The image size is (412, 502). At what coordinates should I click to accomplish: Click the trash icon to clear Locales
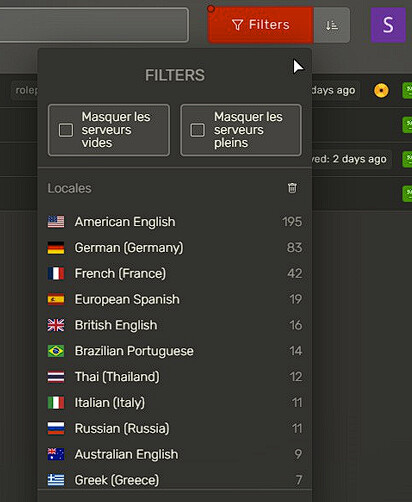(x=292, y=188)
